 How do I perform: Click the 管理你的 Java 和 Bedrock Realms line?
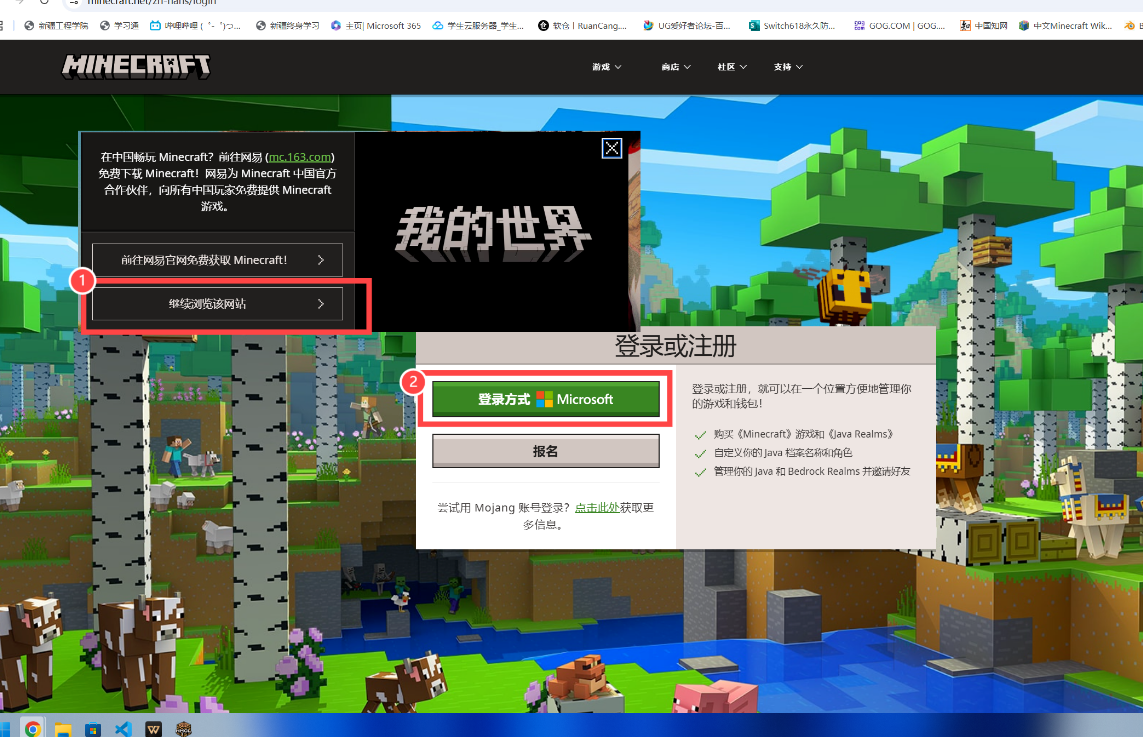(x=812, y=472)
